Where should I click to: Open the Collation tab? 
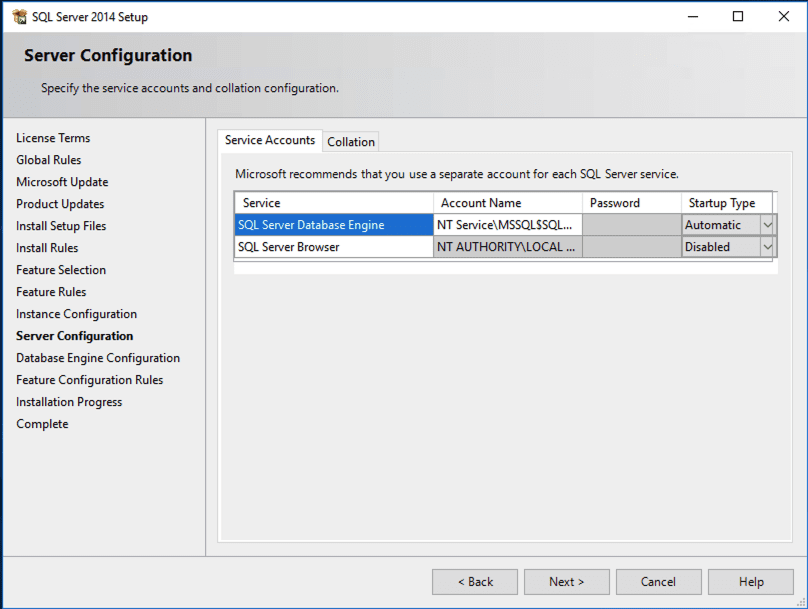[351, 142]
